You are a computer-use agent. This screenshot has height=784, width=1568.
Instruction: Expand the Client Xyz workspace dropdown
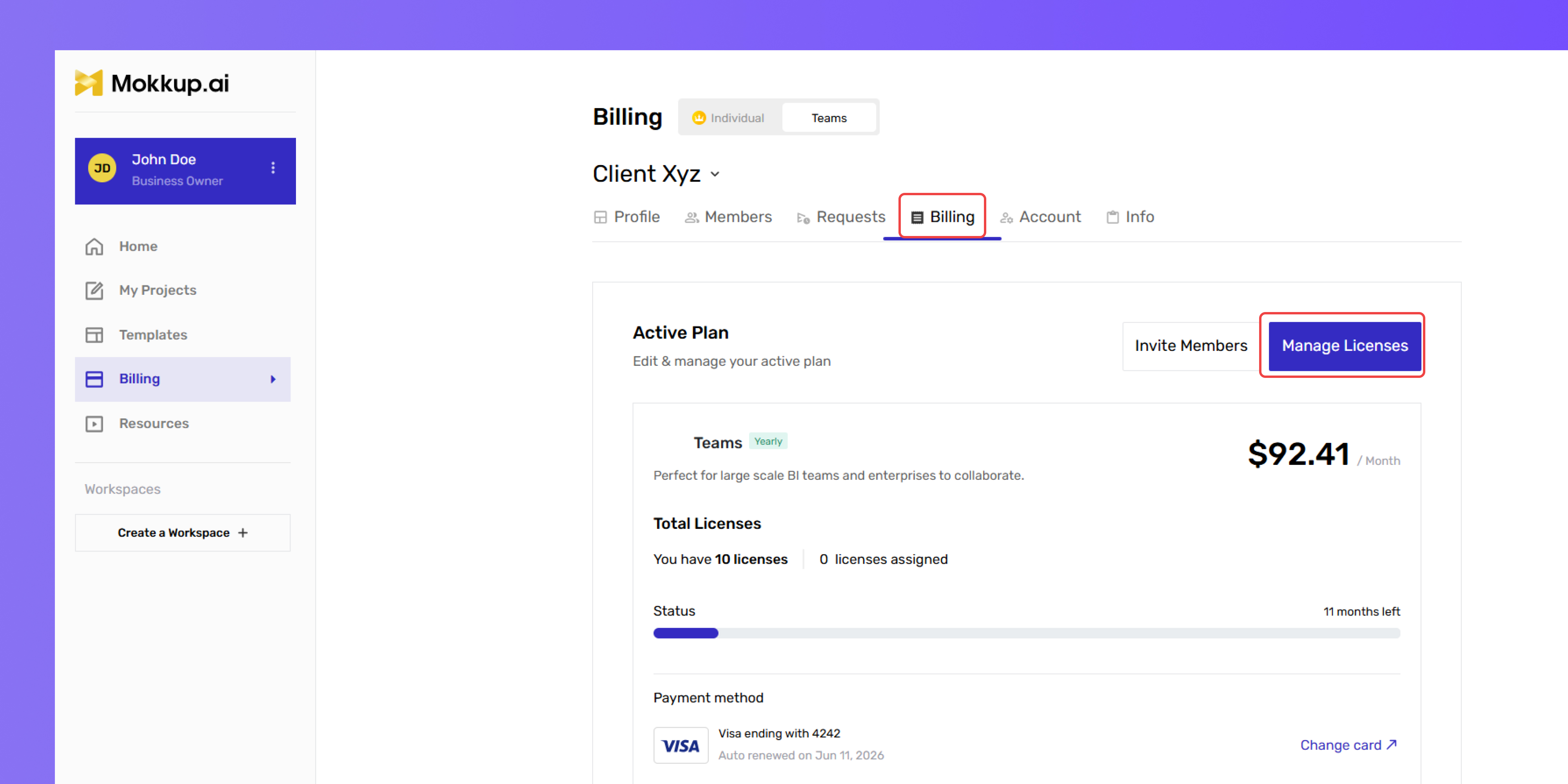point(715,175)
